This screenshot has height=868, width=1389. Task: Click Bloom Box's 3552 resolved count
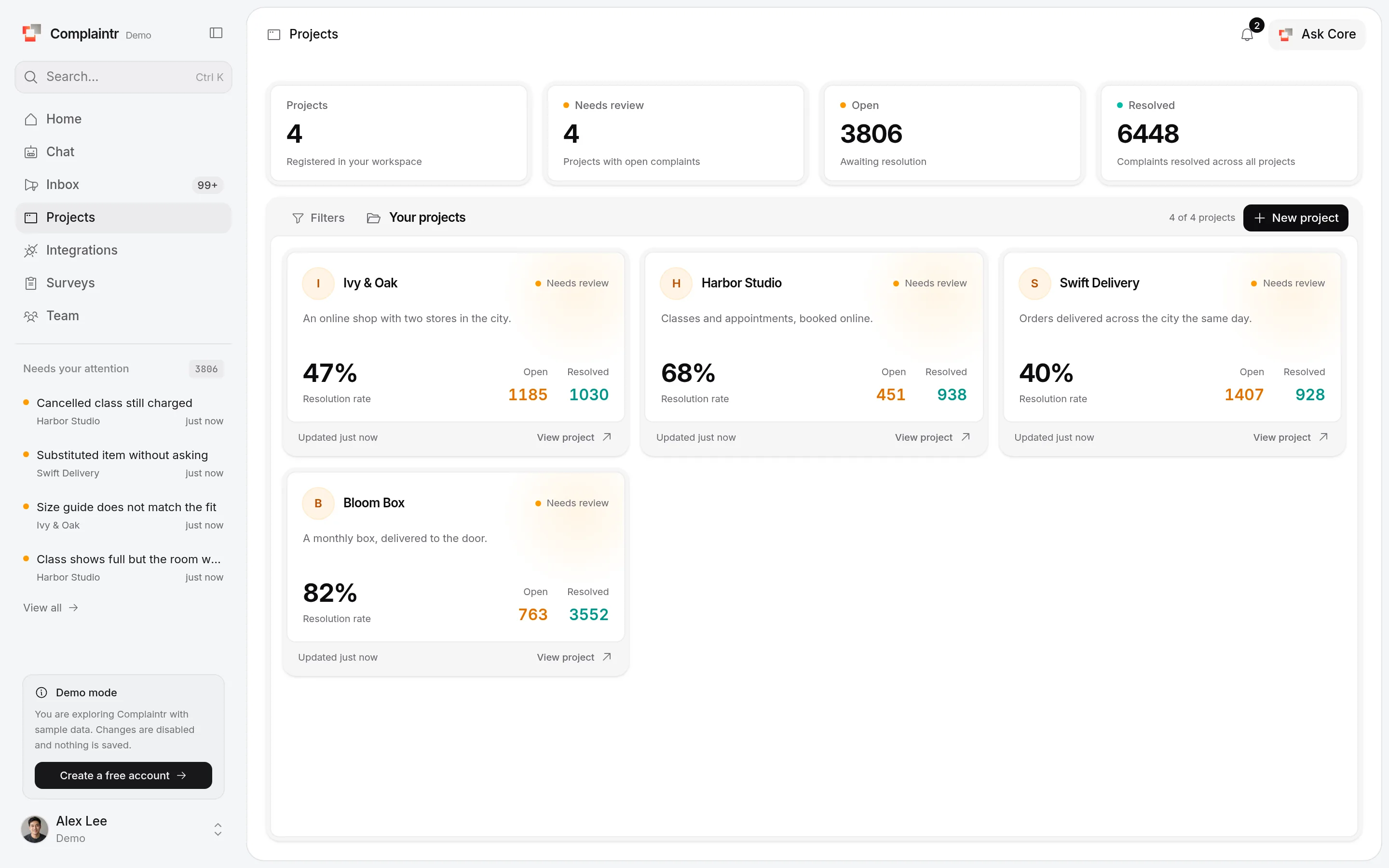[x=588, y=614]
